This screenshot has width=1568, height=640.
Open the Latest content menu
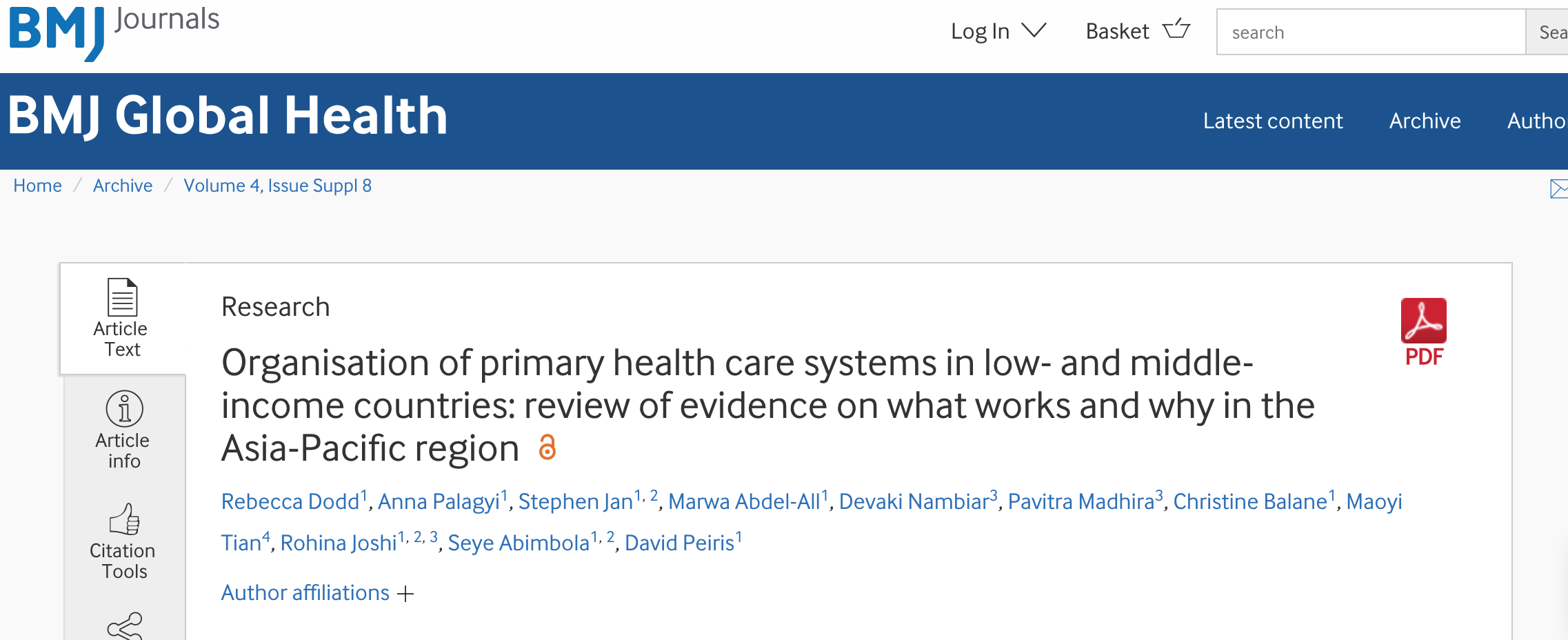(x=1273, y=121)
